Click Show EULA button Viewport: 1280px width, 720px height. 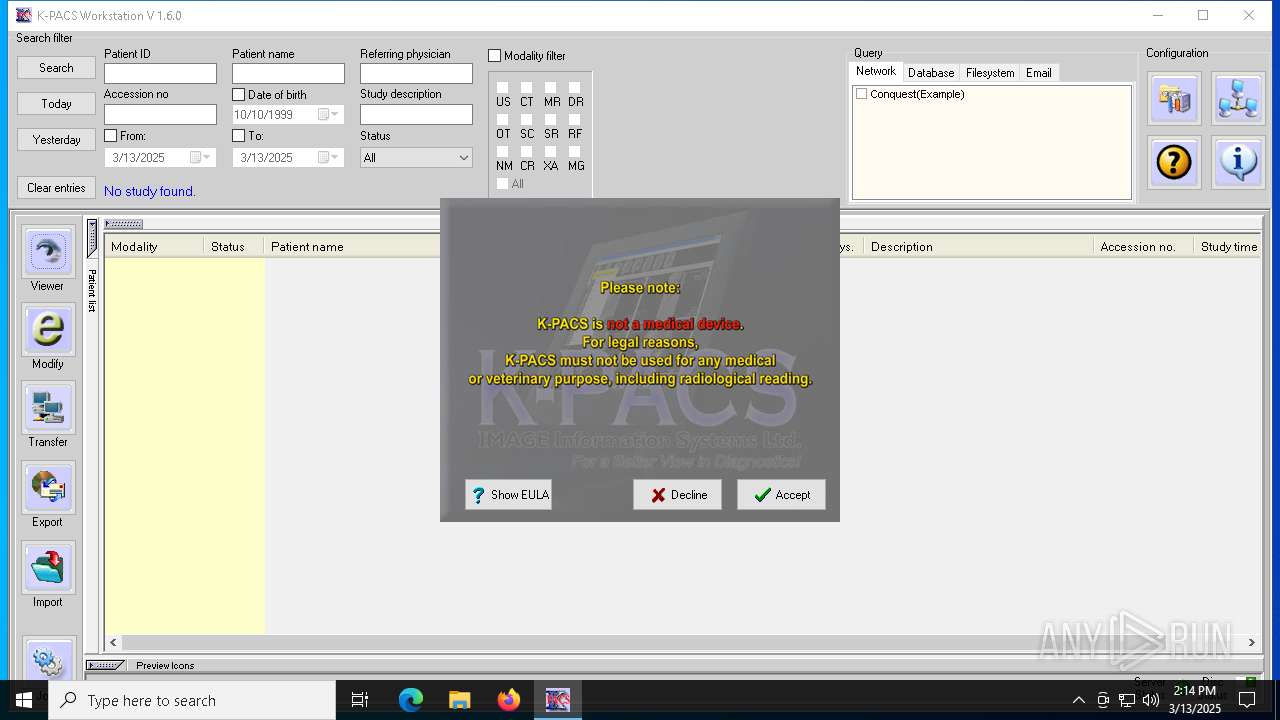click(508, 495)
